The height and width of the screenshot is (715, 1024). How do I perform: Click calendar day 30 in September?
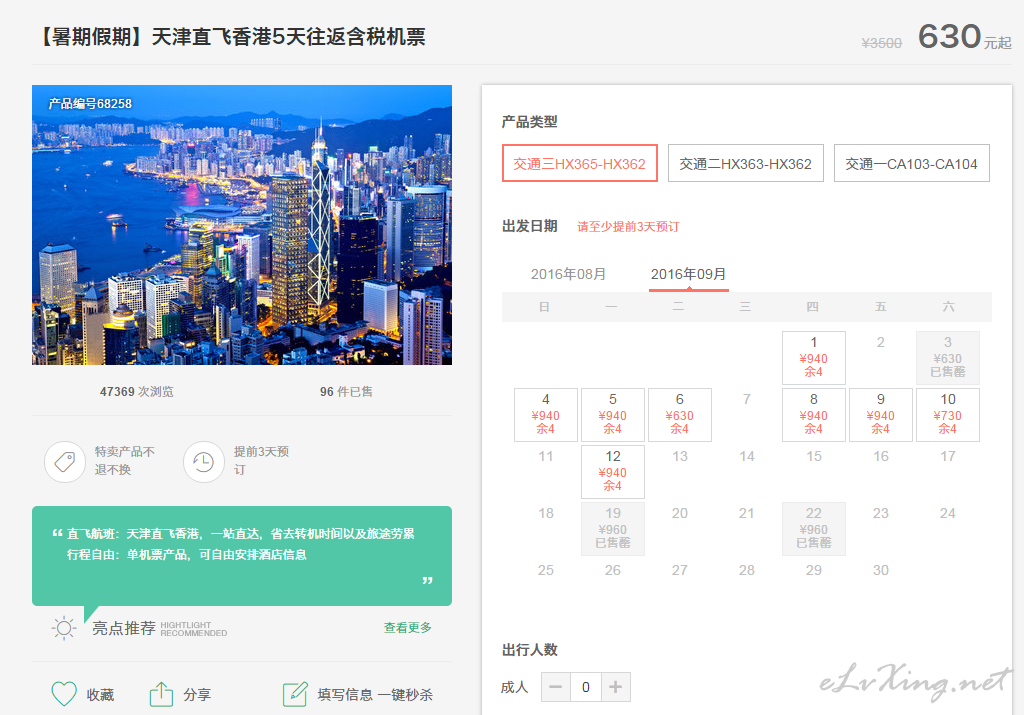pyautogui.click(x=880, y=570)
